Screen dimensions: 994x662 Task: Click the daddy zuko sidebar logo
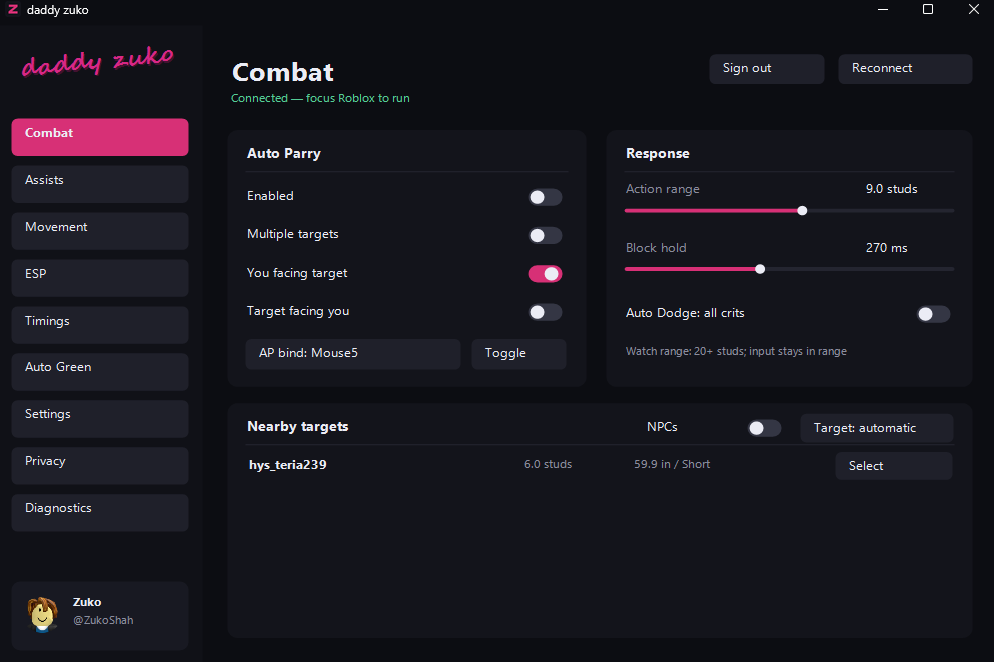[x=97, y=62]
